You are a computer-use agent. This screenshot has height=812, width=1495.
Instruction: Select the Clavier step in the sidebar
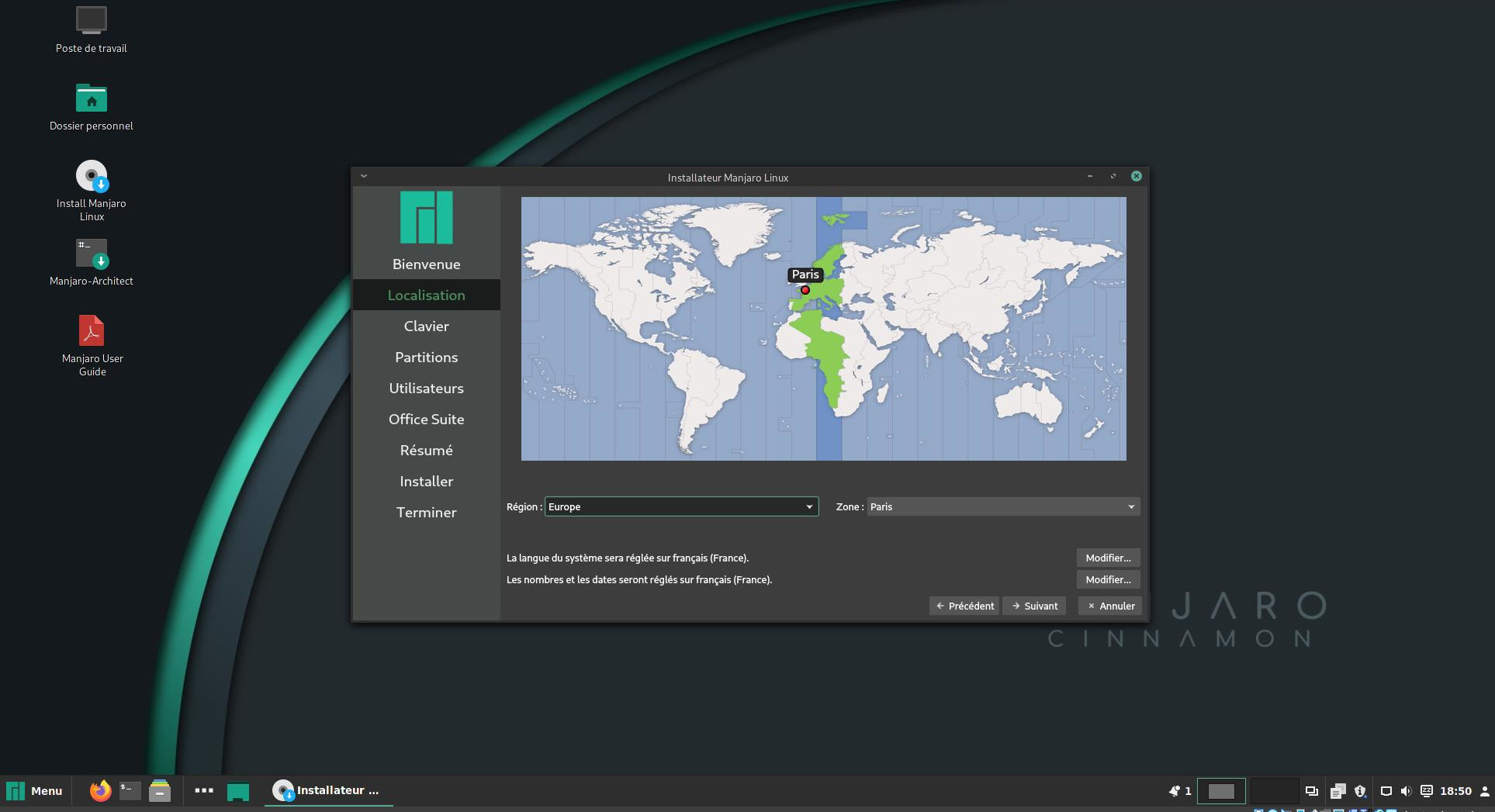tap(426, 327)
